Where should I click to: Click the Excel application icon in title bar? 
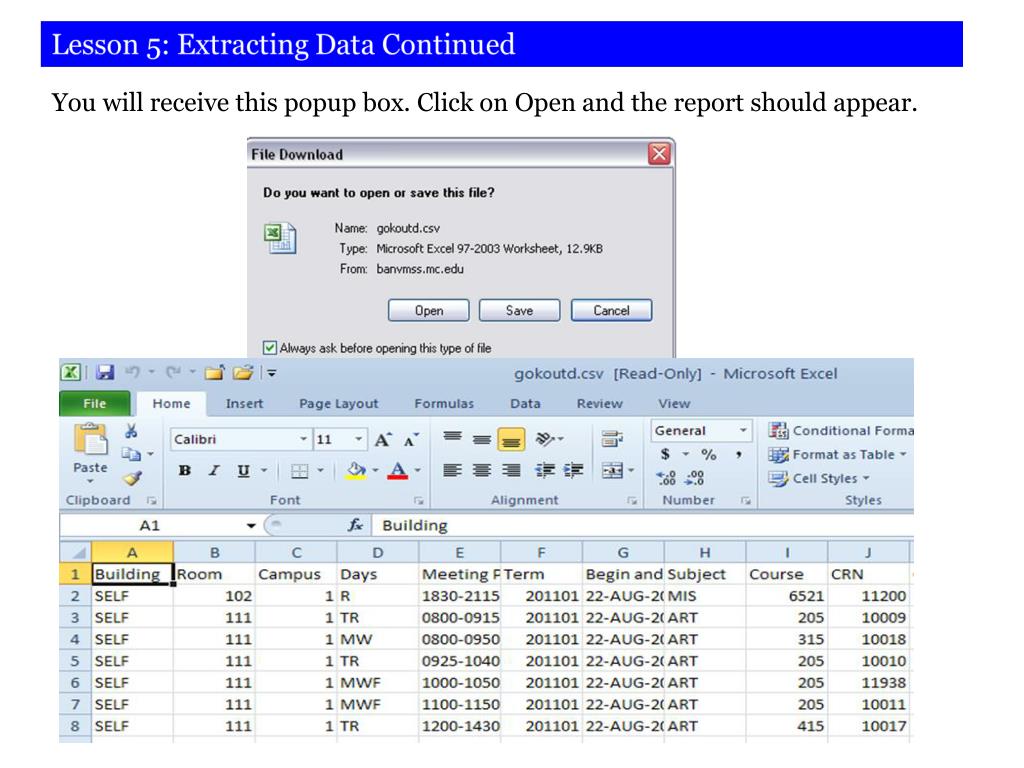click(x=71, y=372)
